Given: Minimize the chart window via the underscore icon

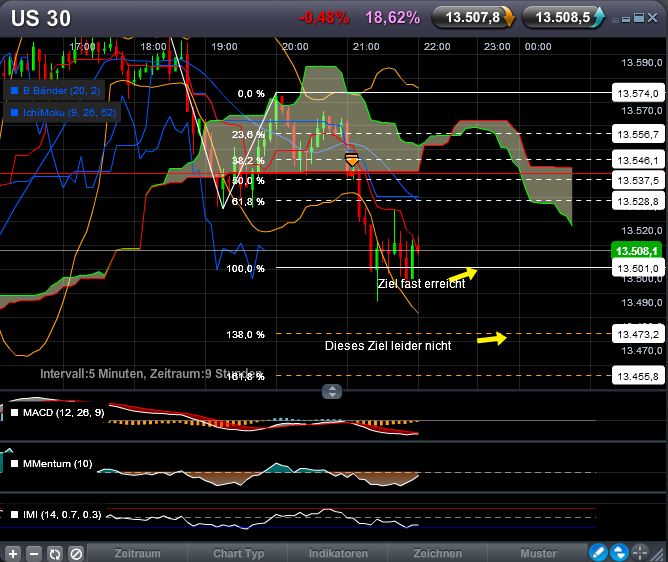Looking at the screenshot, I should pos(626,19).
